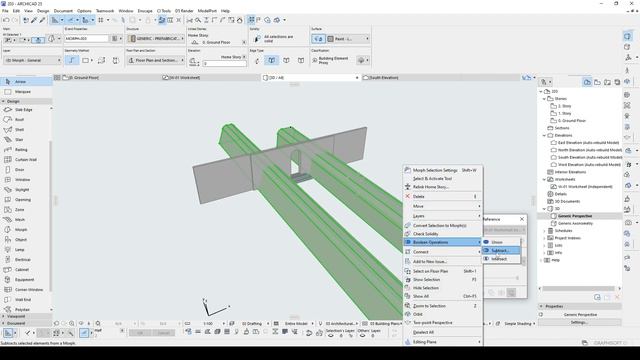The image size is (640, 360).
Task: Choose Subtract from Boolean Operations submenu
Action: (501, 250)
